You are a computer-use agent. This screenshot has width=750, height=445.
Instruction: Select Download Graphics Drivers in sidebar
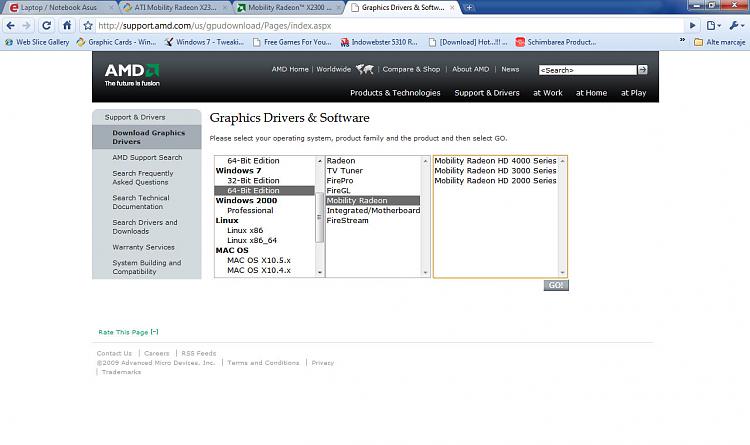(147, 137)
